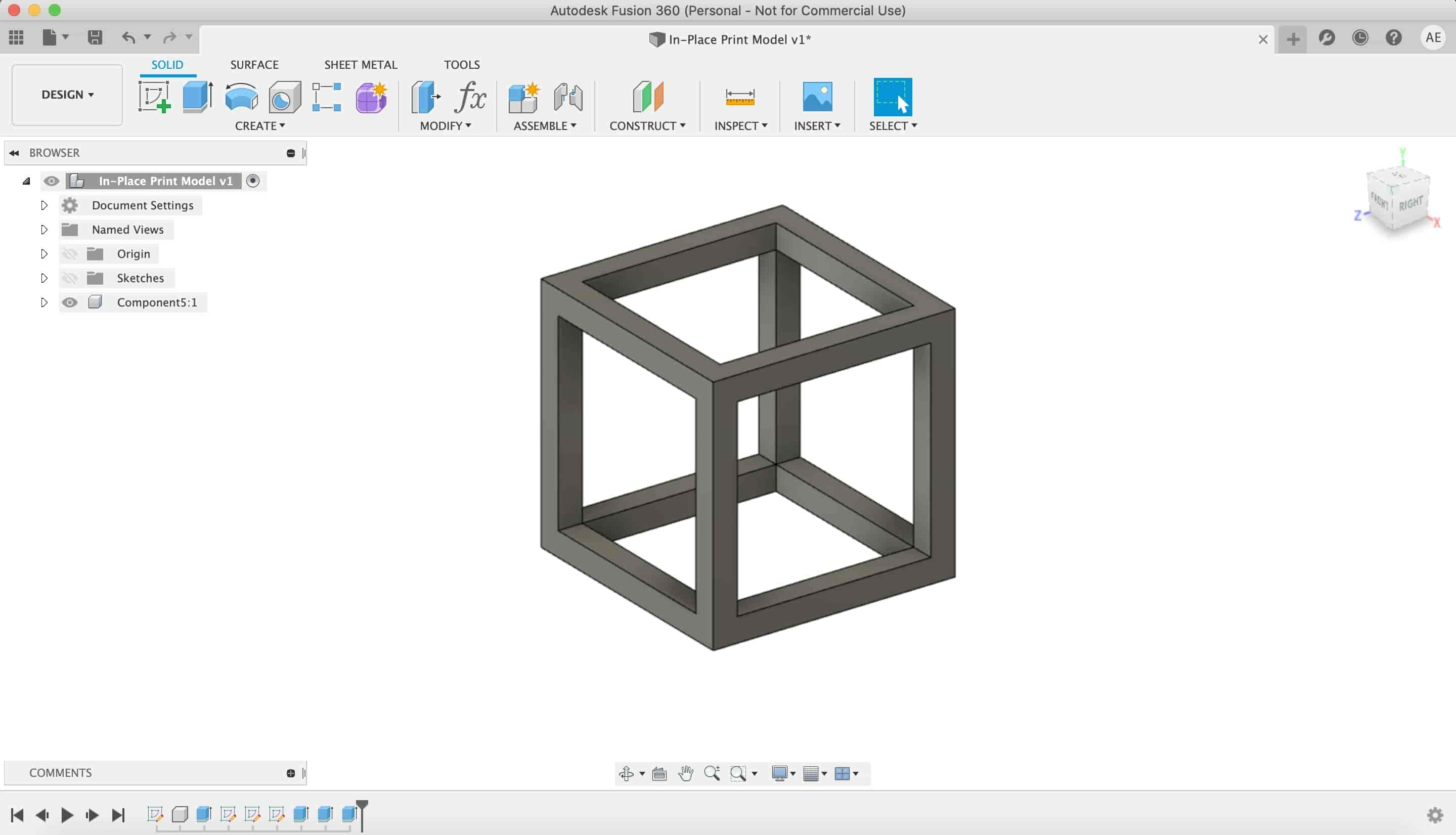Screen dimensions: 1456x835
Task: Switch to the TOOLS tab
Action: [x=462, y=65]
